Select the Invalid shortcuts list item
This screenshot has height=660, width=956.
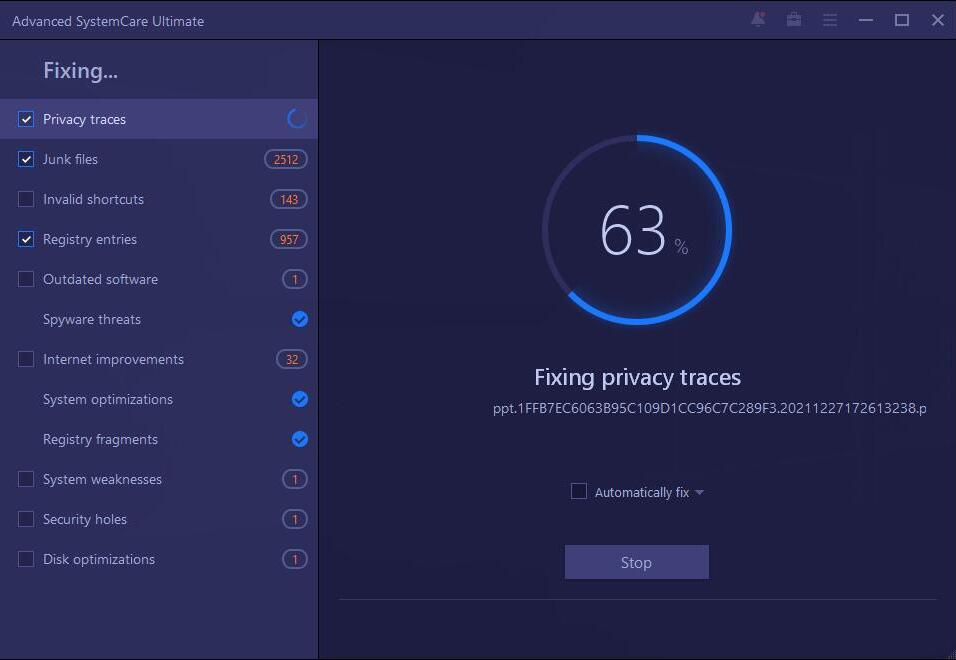[159, 199]
